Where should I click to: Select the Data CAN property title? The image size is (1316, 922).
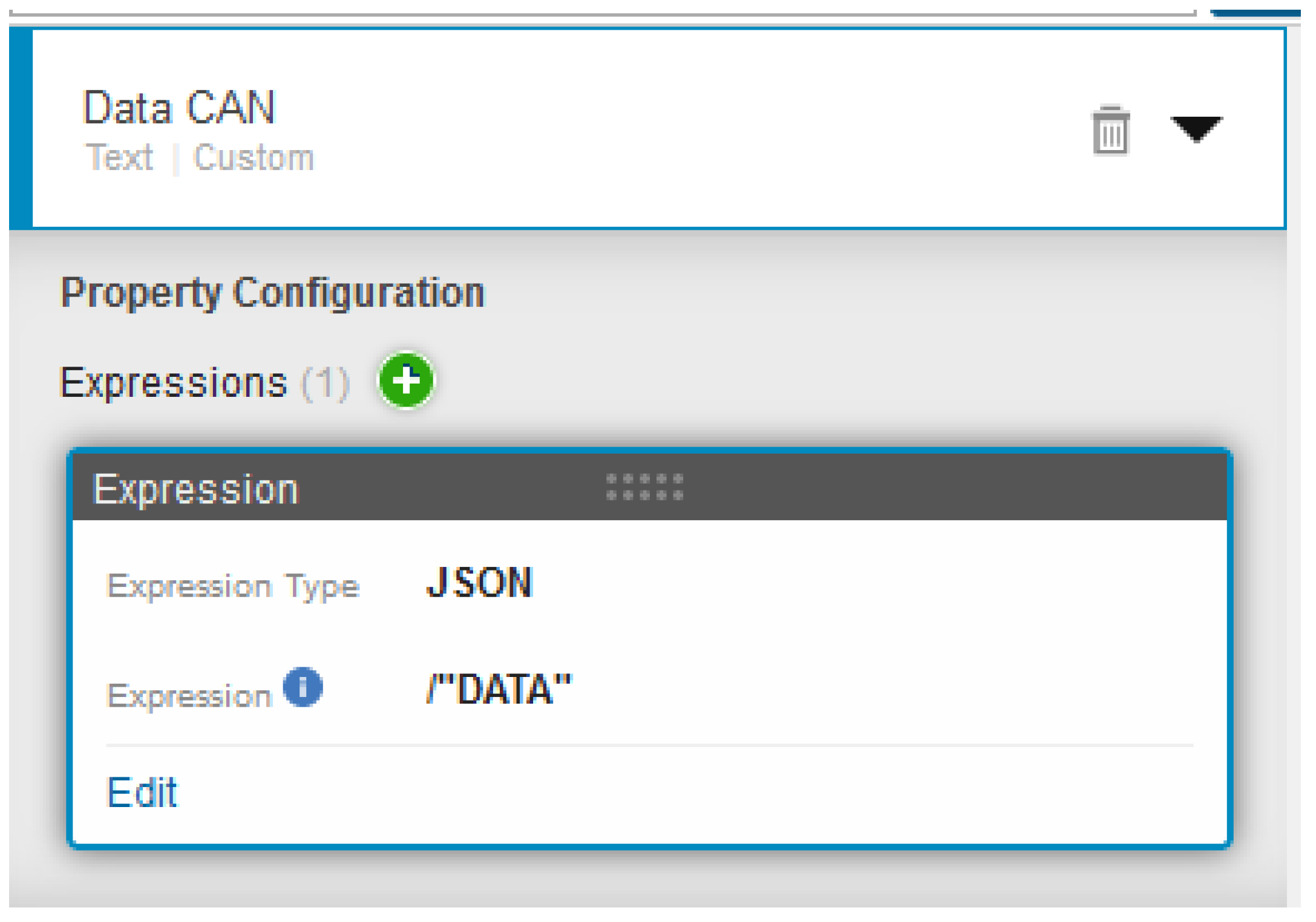coord(179,108)
